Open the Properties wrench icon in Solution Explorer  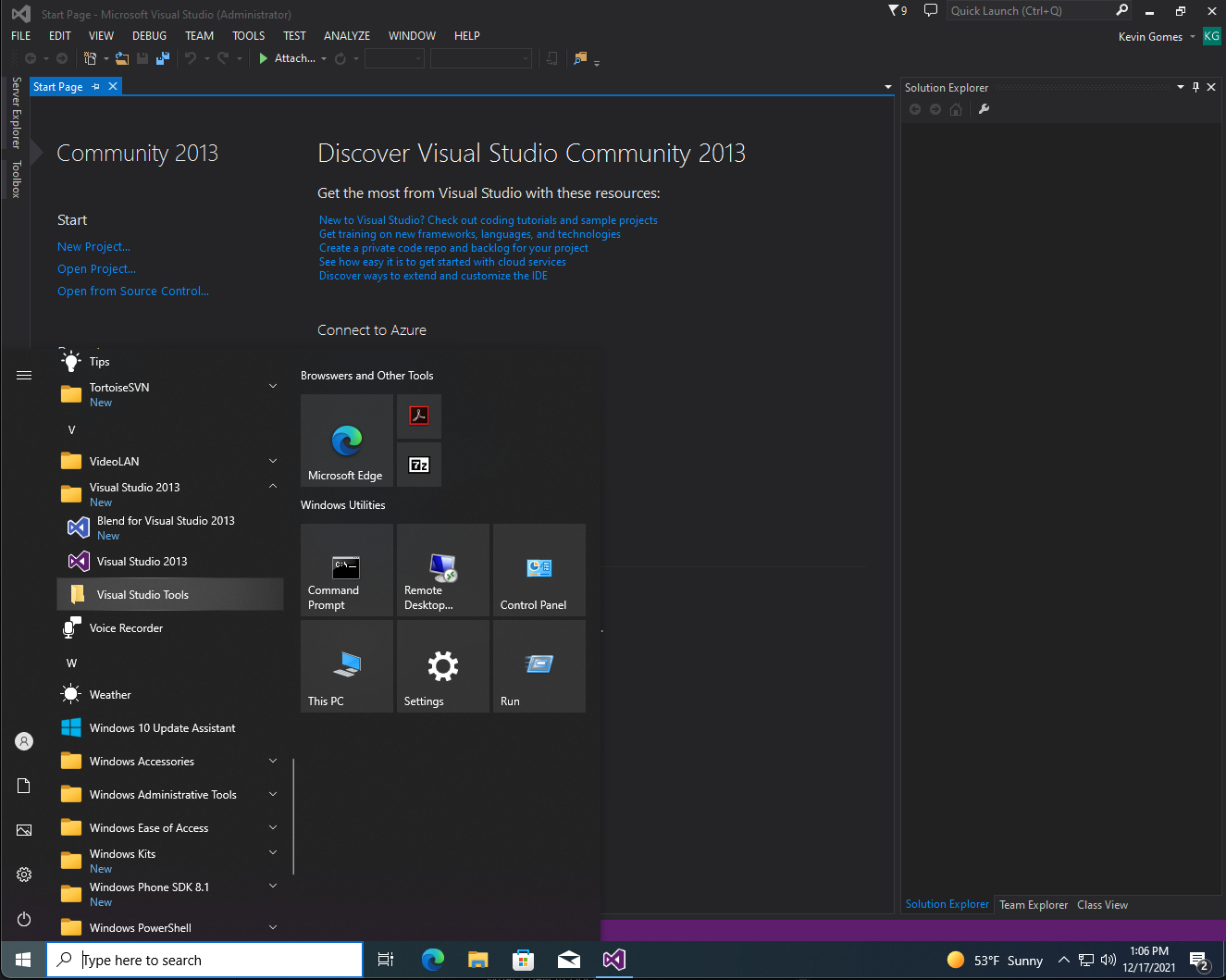coord(984,109)
